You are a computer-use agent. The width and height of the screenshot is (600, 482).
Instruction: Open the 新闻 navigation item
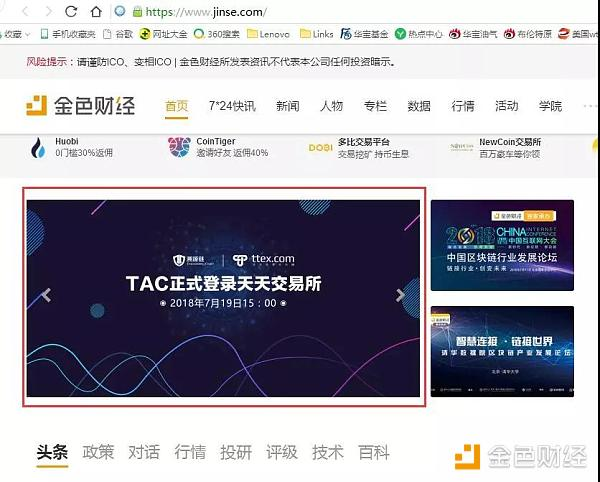point(288,106)
